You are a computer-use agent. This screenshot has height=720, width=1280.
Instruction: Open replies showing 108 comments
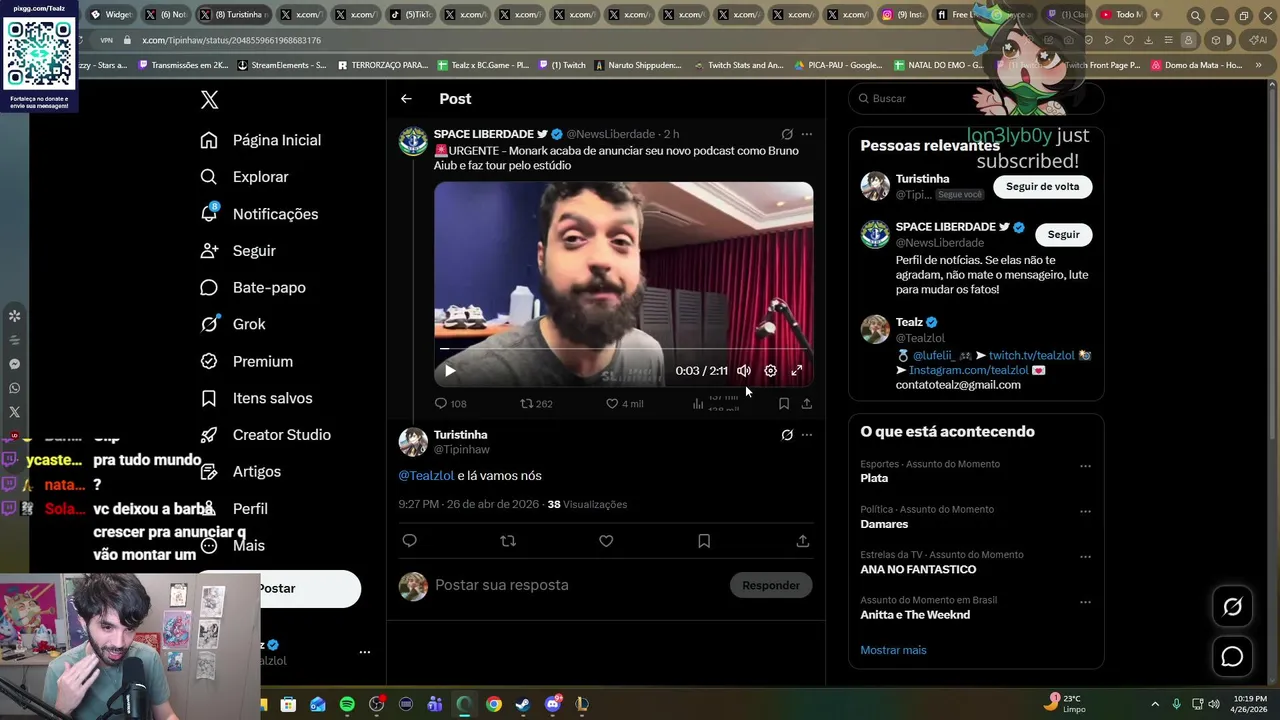450,404
